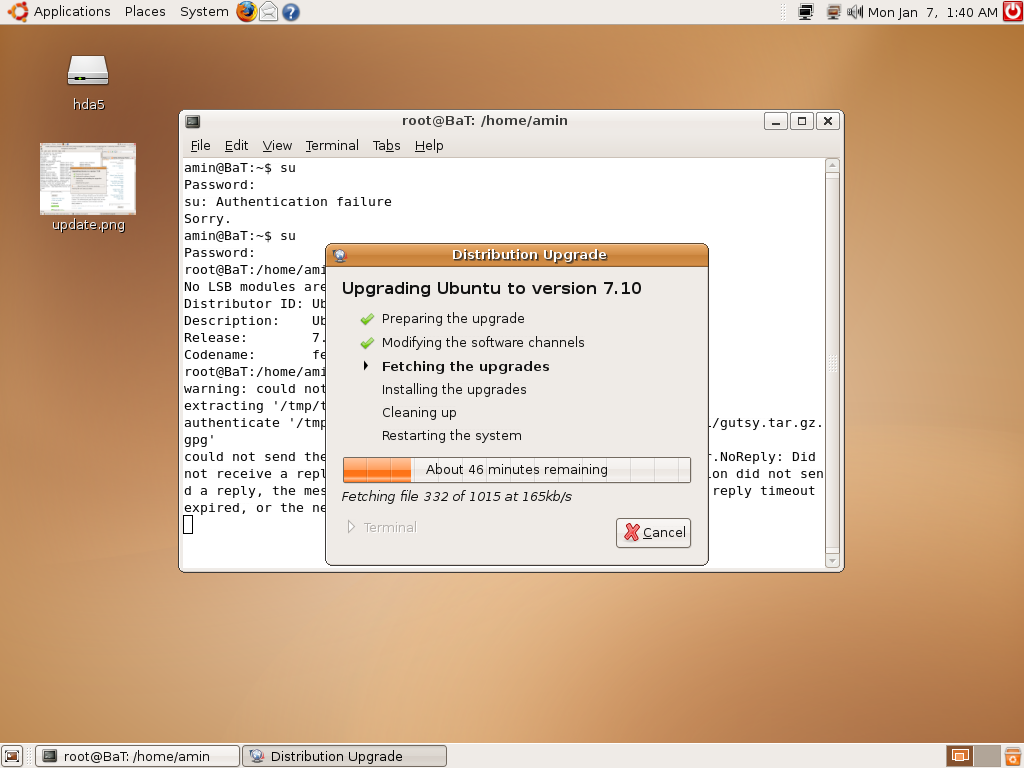1024x768 pixels.
Task: Switch to Distribution Upgrade taskbar button
Action: pos(344,756)
